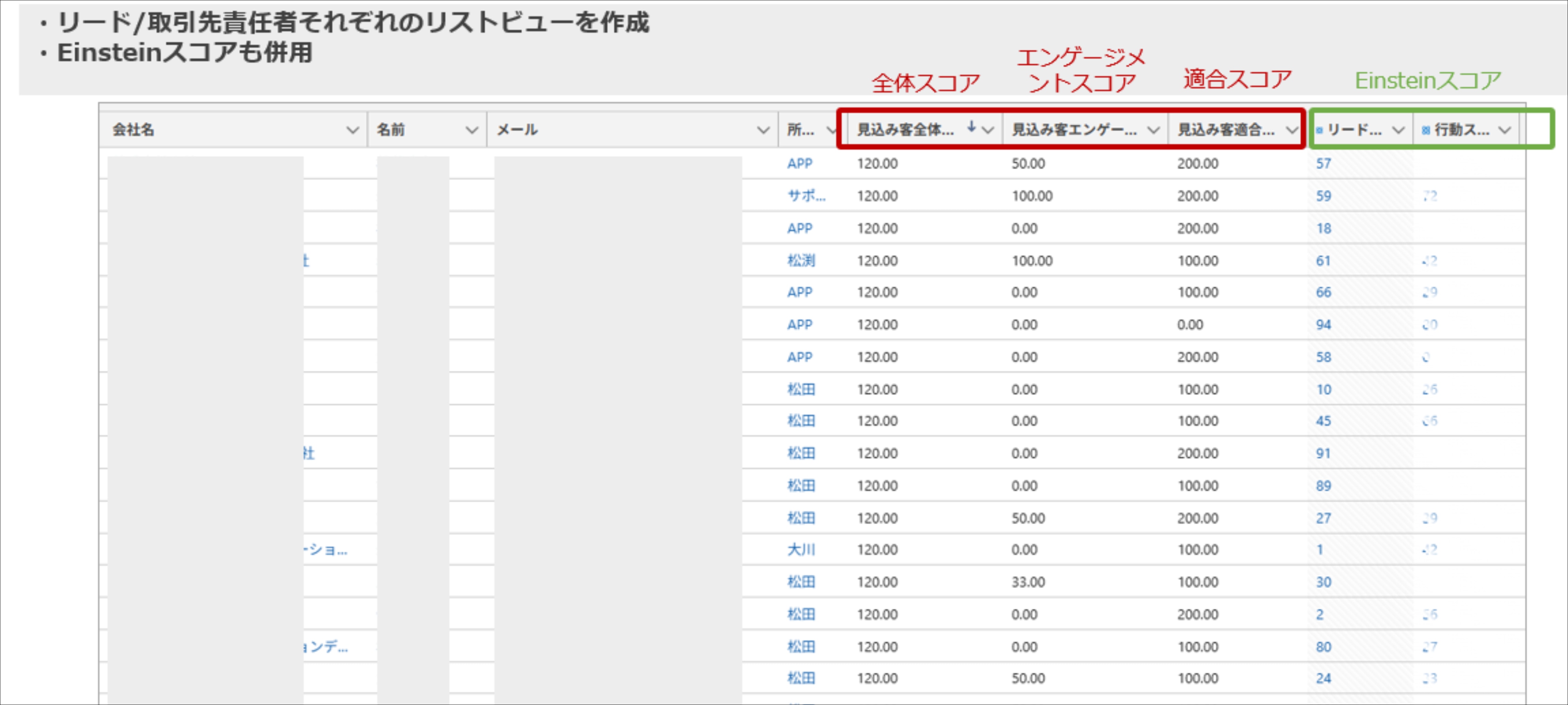Click the 会社名 column header text

click(133, 130)
